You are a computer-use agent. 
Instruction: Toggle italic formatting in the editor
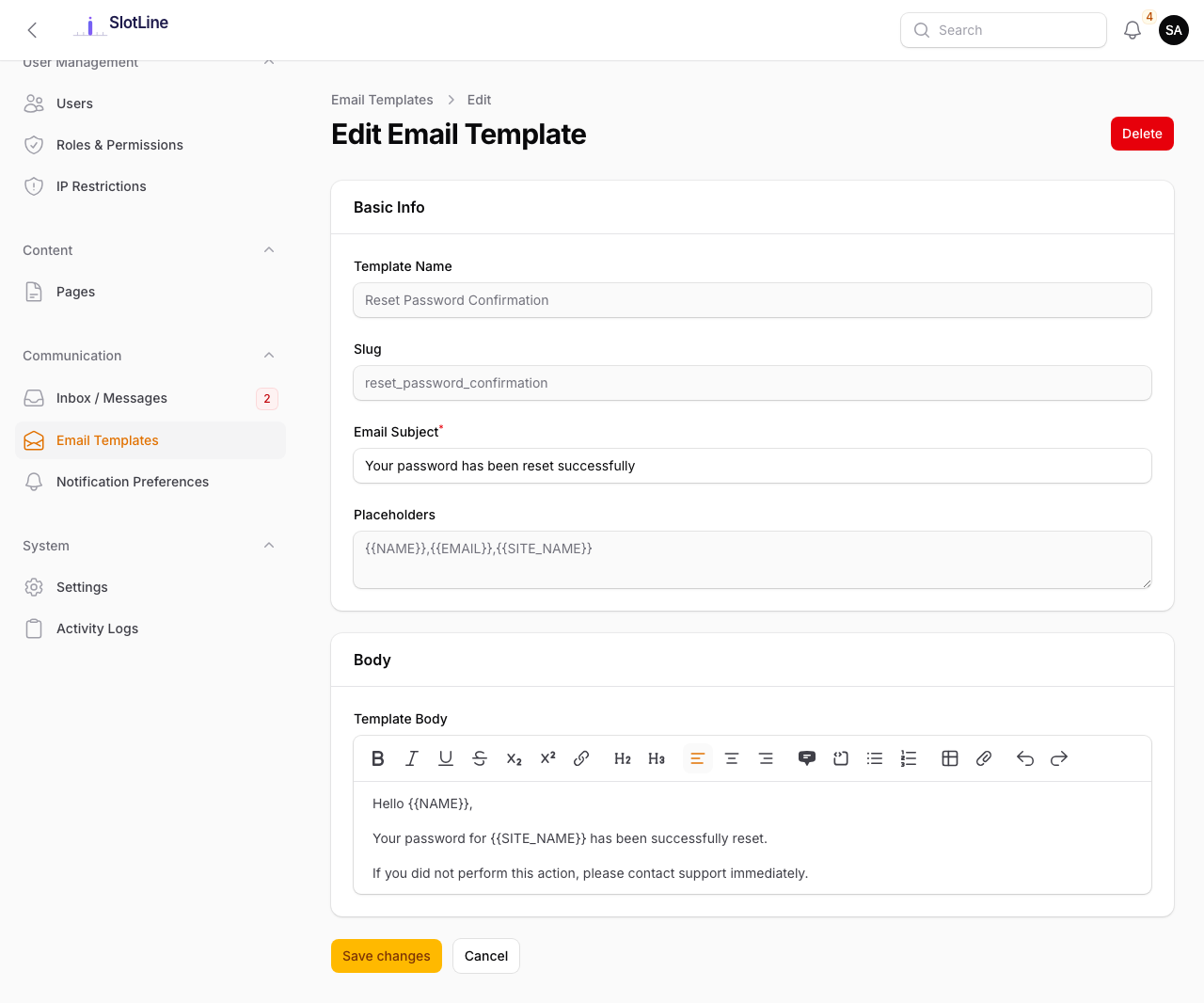[x=412, y=758]
